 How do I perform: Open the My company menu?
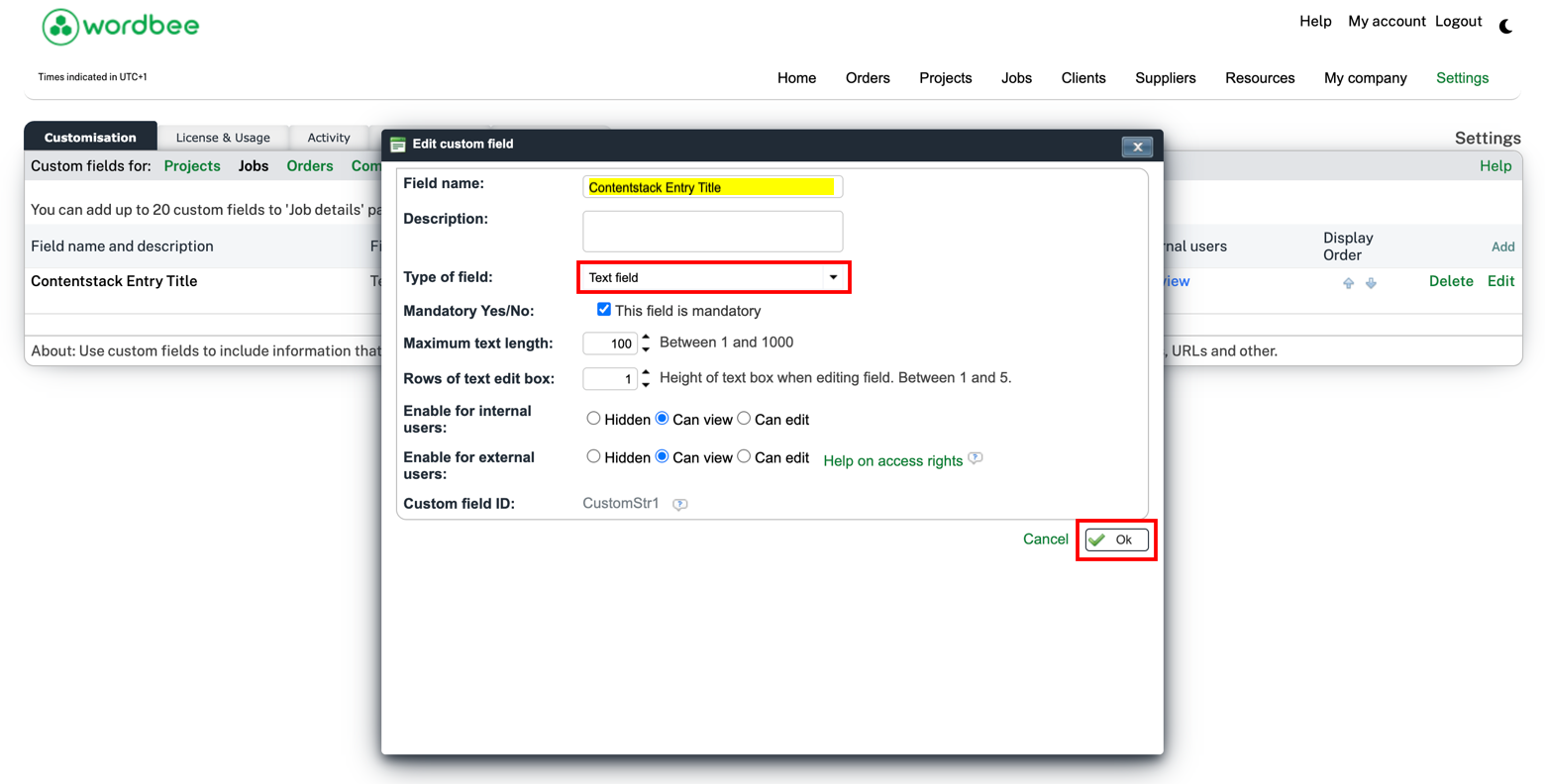(1366, 78)
